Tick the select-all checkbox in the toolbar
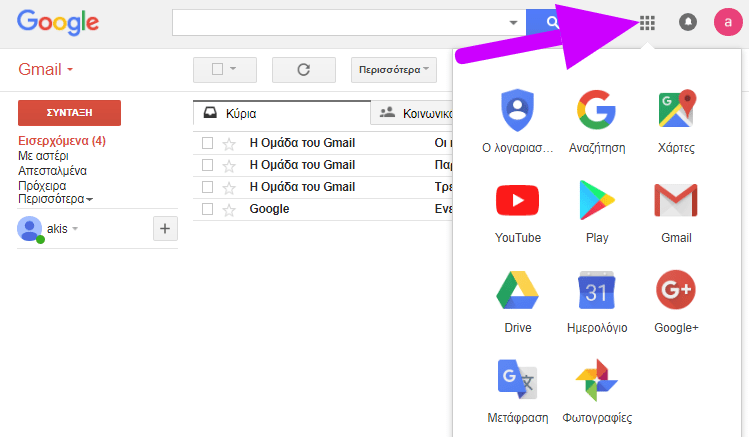 (217, 69)
